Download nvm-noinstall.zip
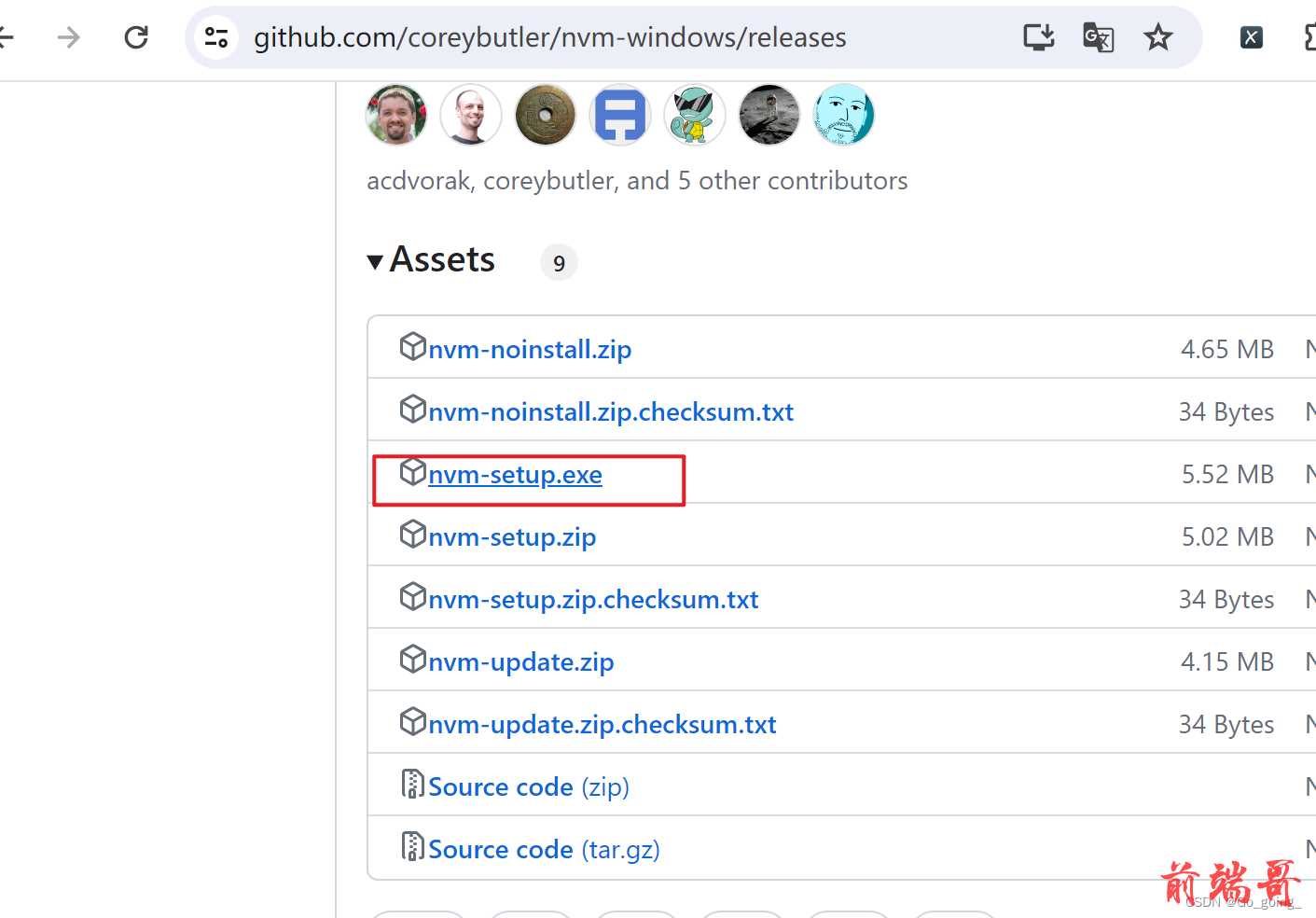Image resolution: width=1316 pixels, height=918 pixels. tap(530, 349)
